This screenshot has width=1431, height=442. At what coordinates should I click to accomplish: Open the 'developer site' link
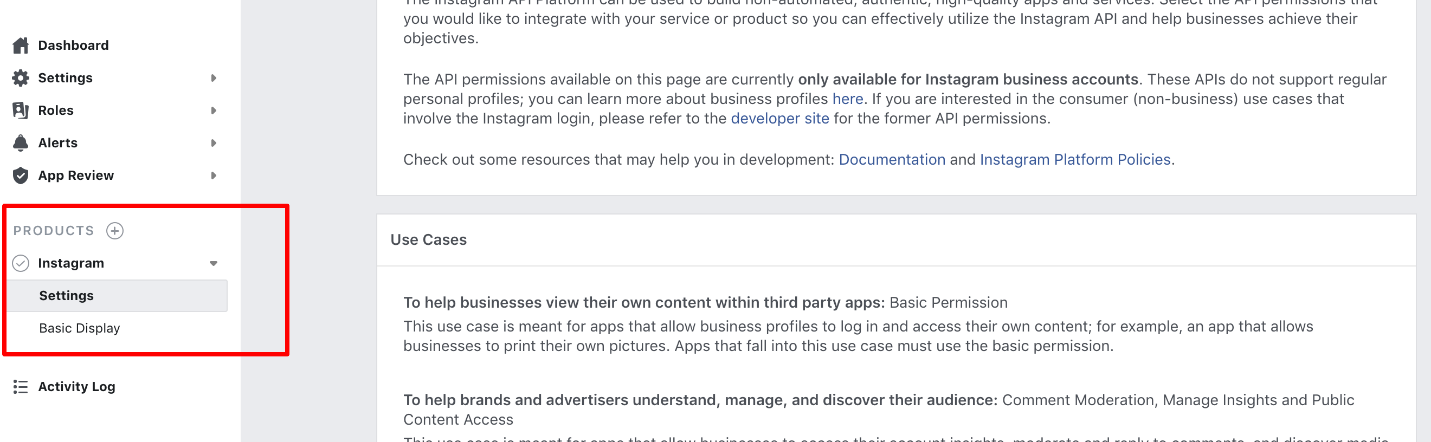coord(780,118)
